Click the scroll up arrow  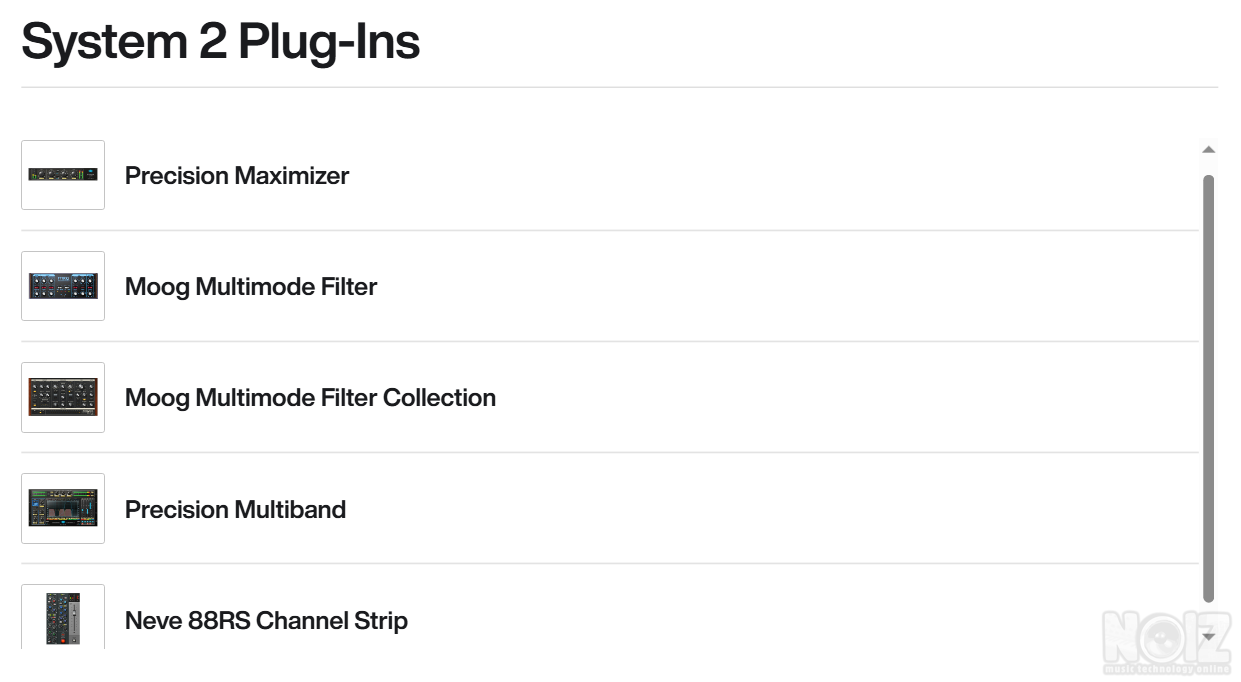(1208, 150)
